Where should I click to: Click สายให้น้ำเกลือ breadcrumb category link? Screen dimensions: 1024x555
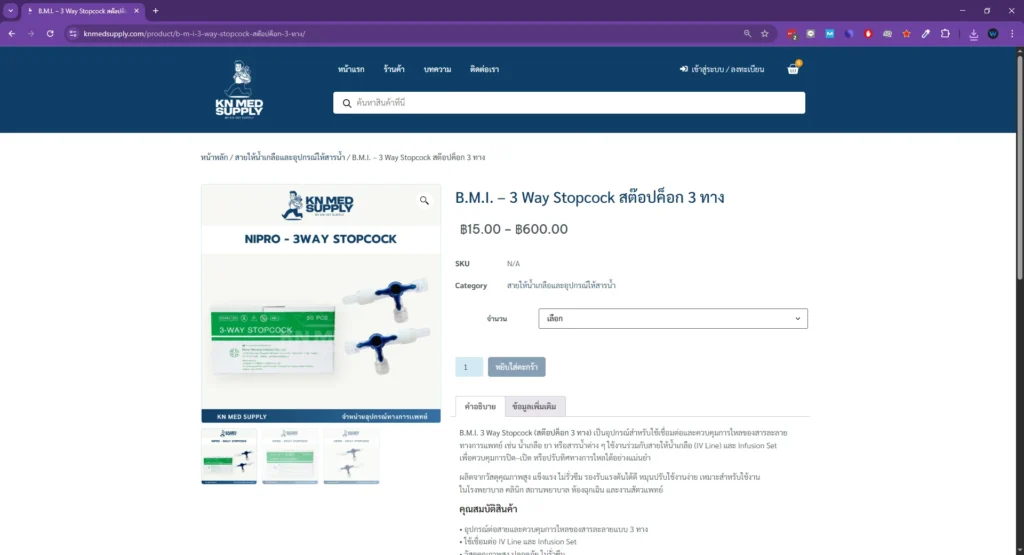coord(289,157)
